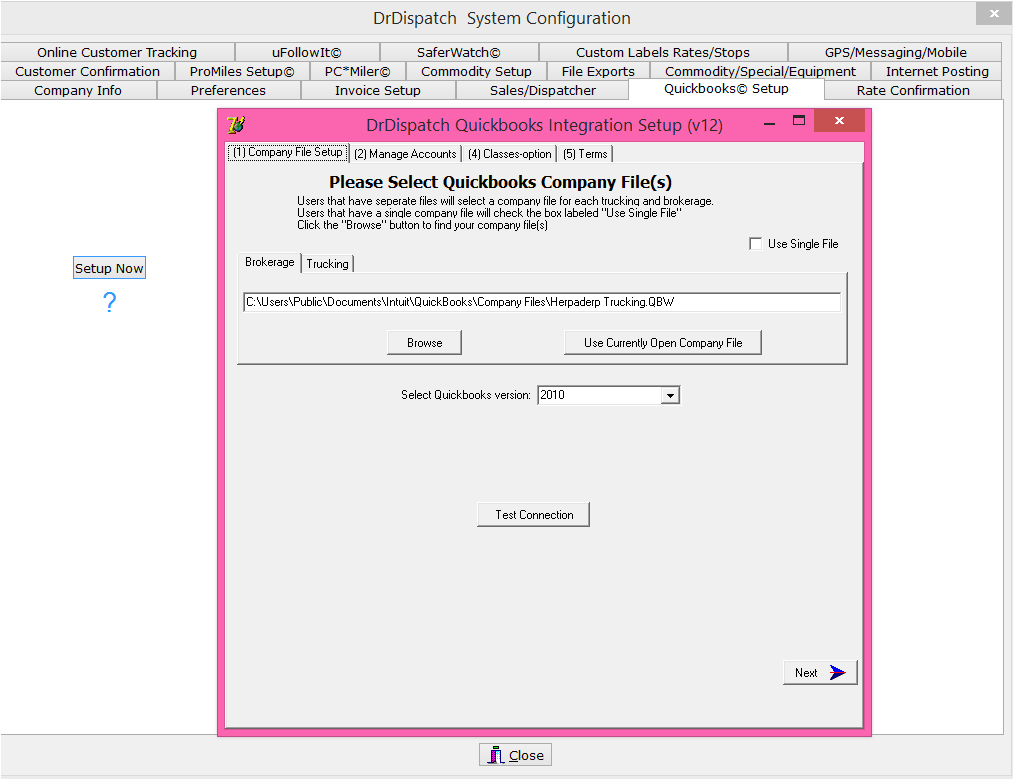Open the Rate Confirmation tab
This screenshot has height=780, width=1014.
click(913, 91)
